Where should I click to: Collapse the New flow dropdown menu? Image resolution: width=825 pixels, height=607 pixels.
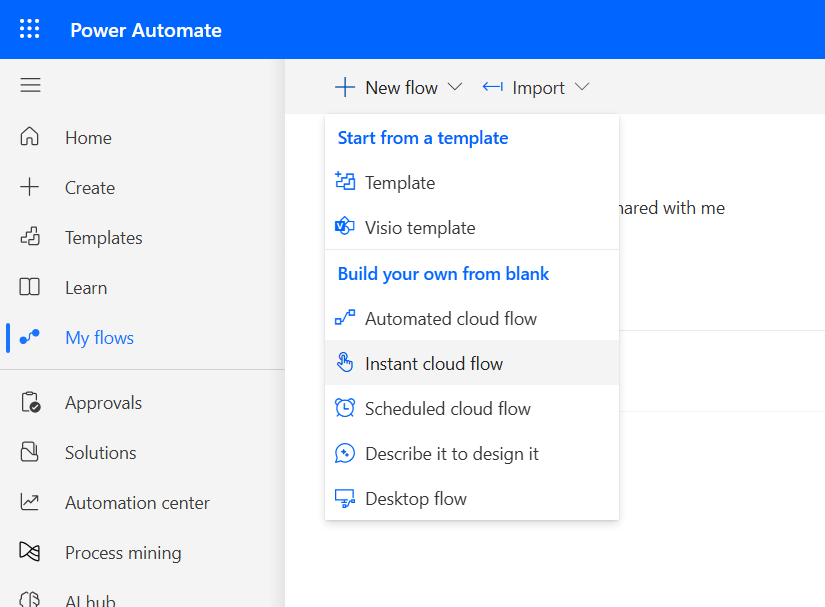pyautogui.click(x=456, y=87)
